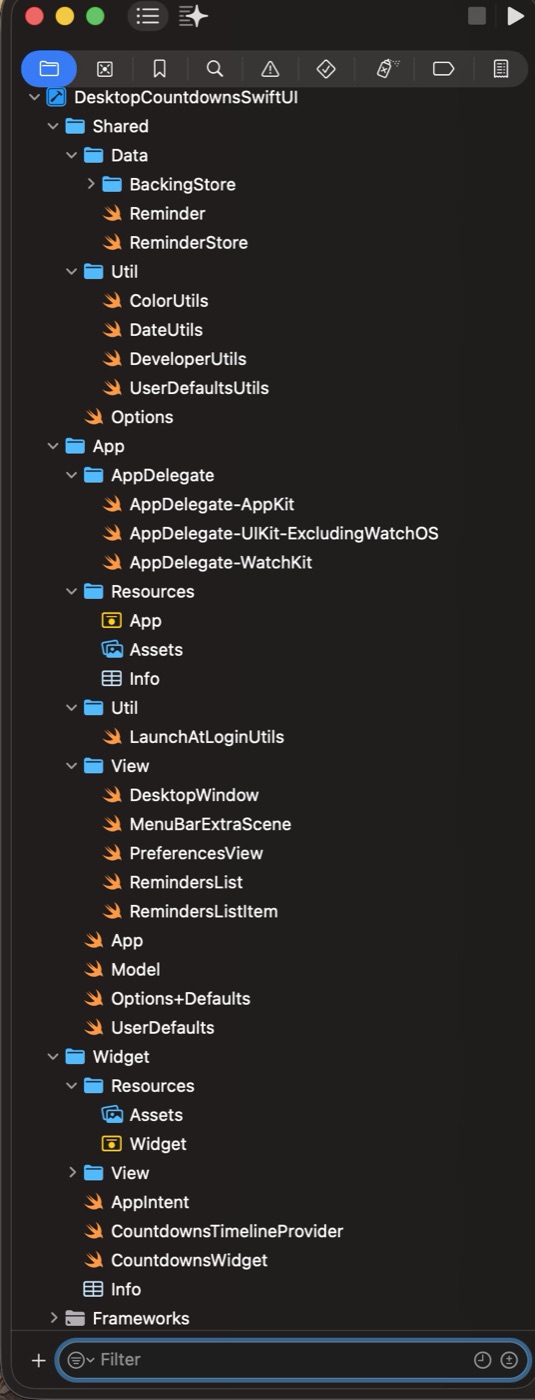This screenshot has width=535, height=1400.
Task: Stop the running scheme
Action: (x=477, y=16)
